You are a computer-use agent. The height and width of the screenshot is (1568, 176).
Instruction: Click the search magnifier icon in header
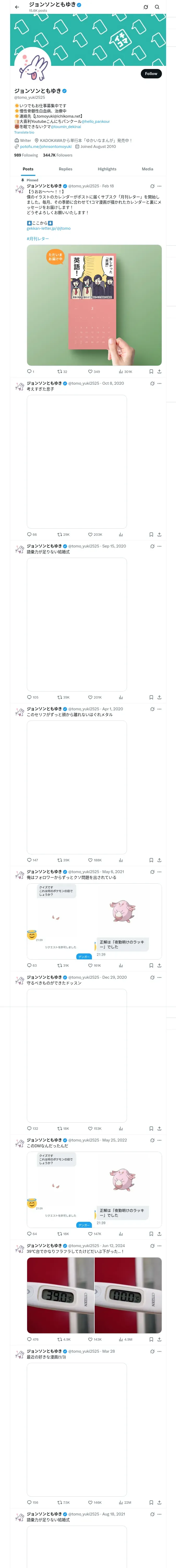point(157,7)
